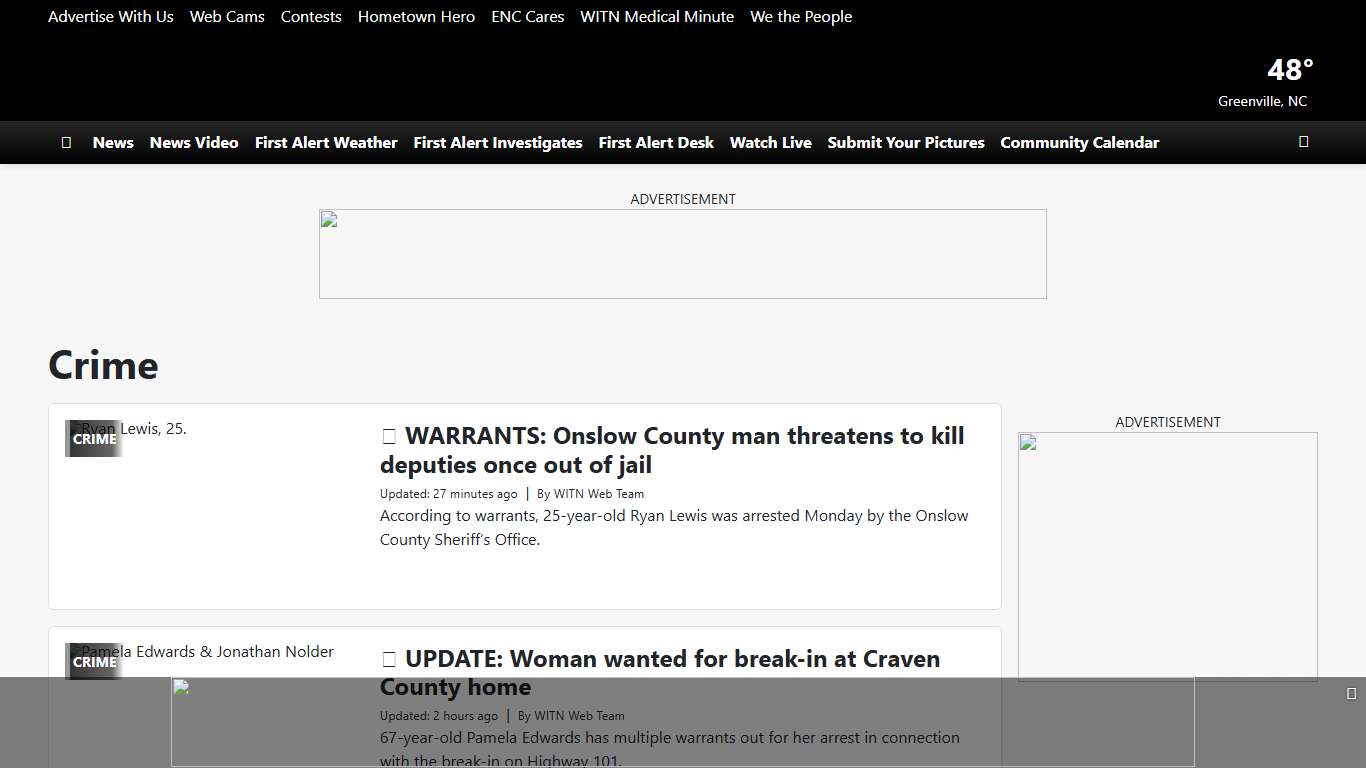Open News Video section
The width and height of the screenshot is (1366, 768).
coord(194,142)
